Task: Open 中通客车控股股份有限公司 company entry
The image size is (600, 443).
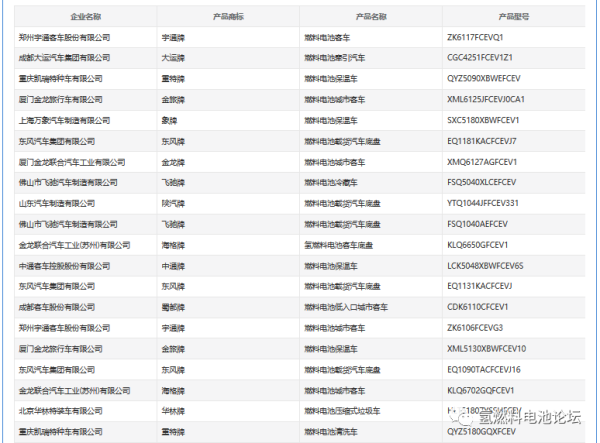Action: [66, 265]
